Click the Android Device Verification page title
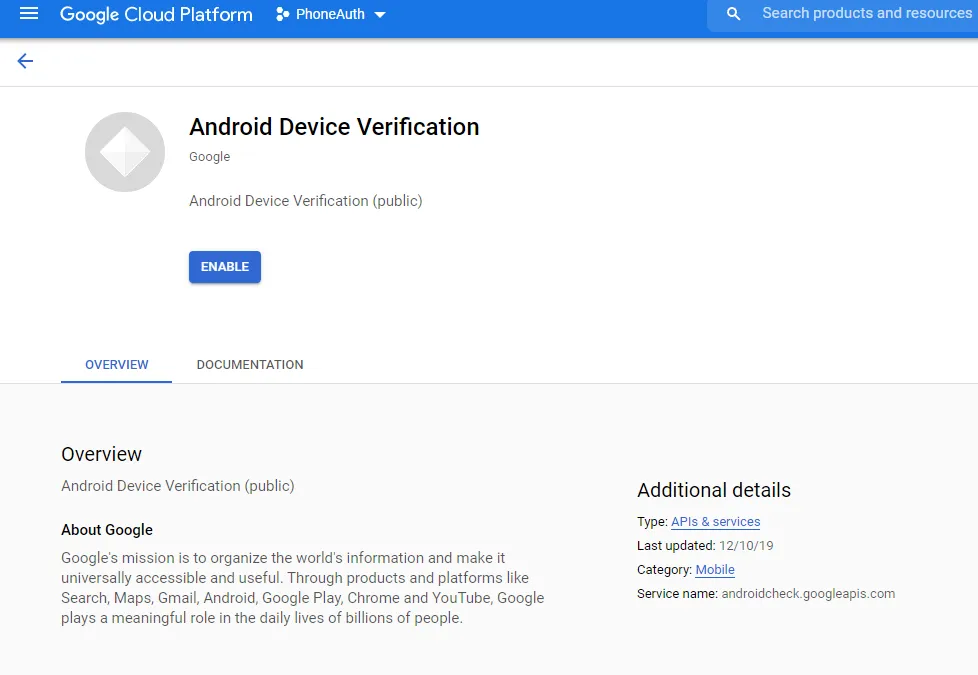Image resolution: width=978 pixels, height=675 pixels. click(334, 127)
